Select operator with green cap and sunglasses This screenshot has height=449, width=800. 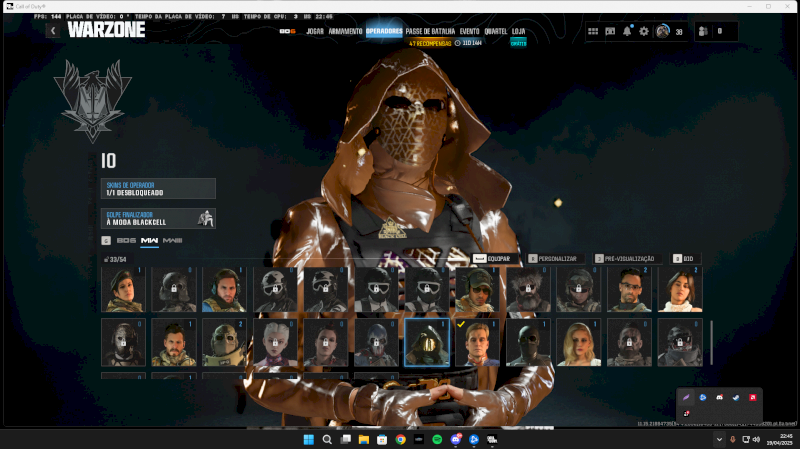(478, 289)
